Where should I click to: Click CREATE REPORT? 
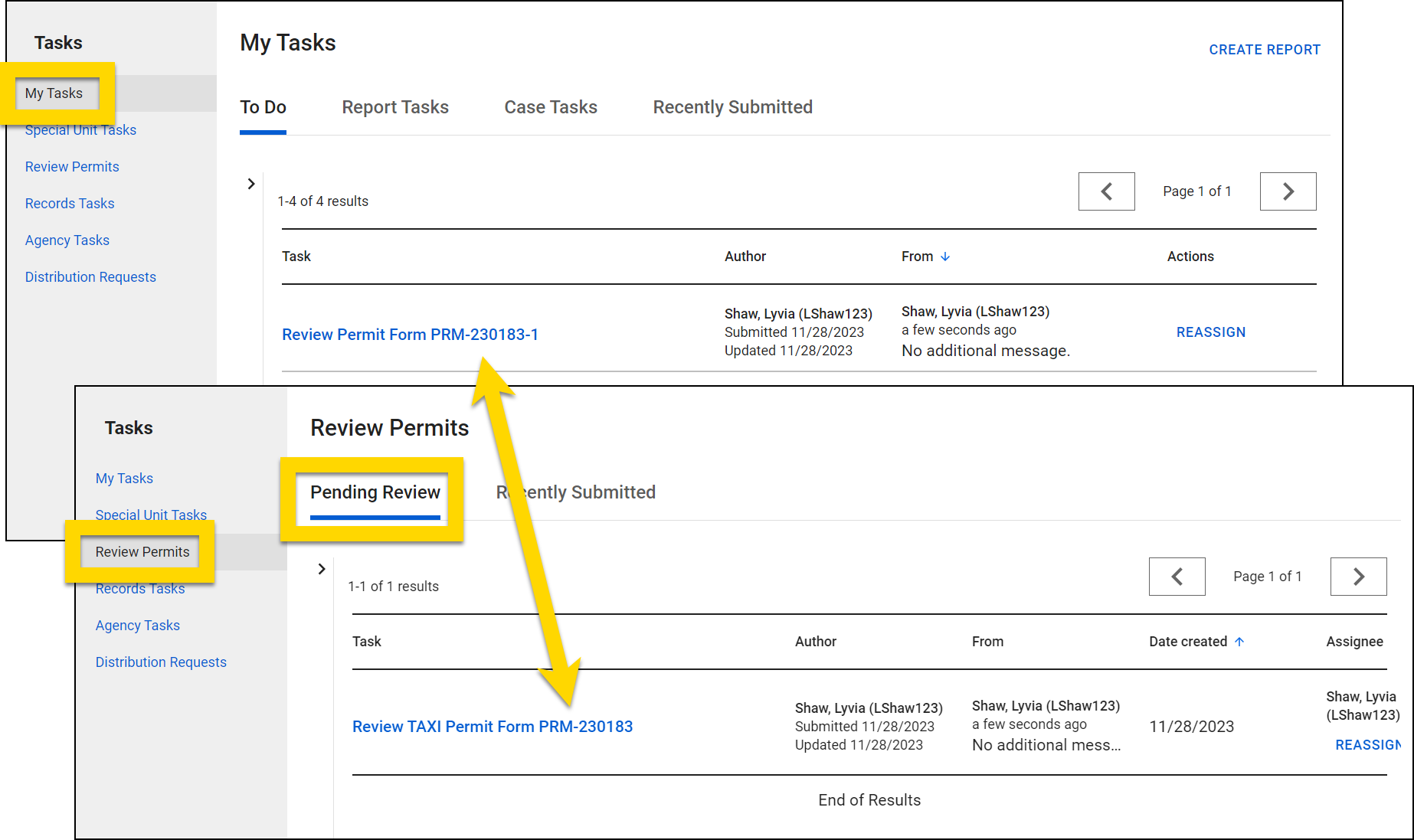1265,49
